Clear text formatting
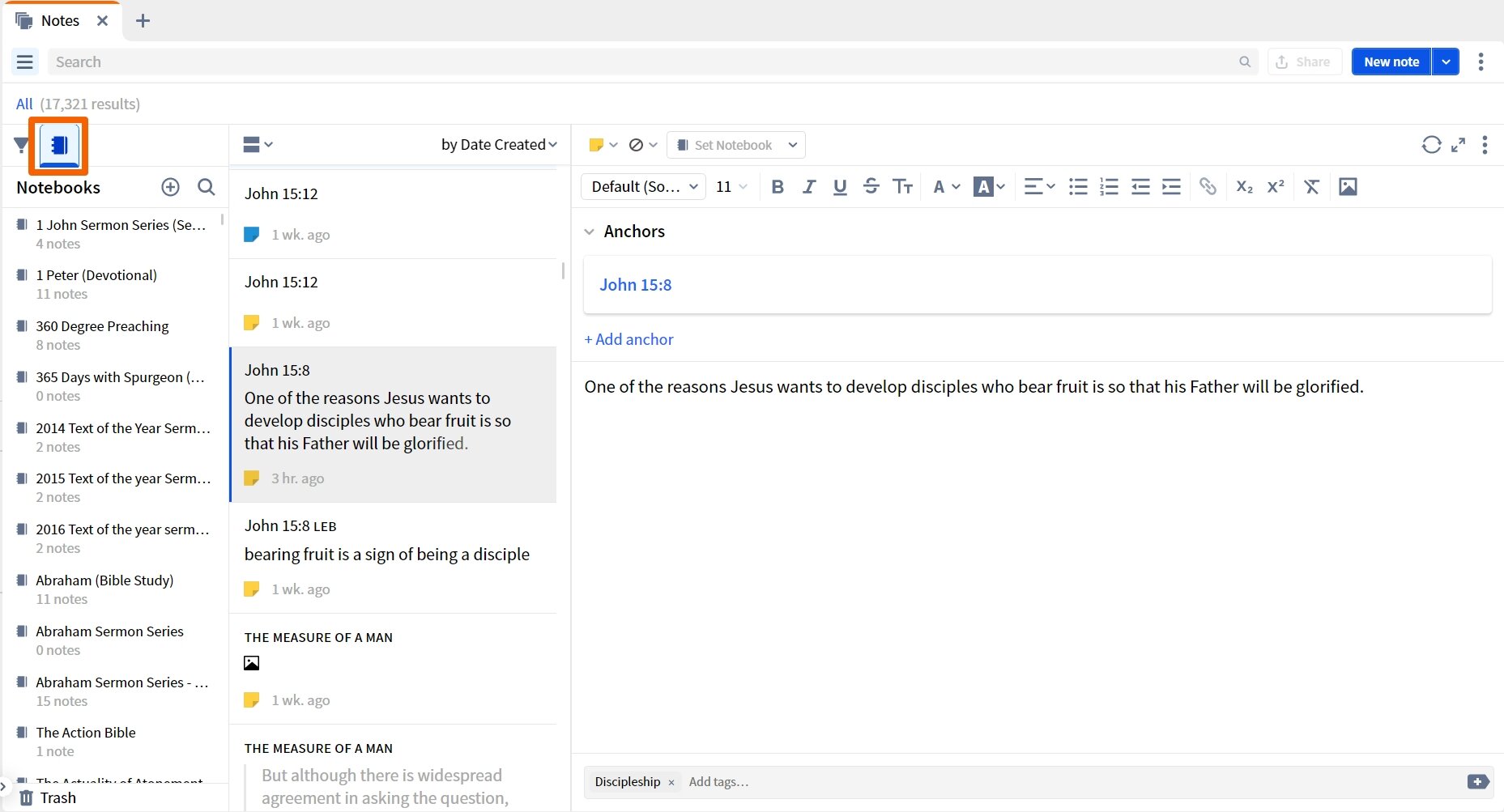The image size is (1504, 812). (x=1311, y=187)
